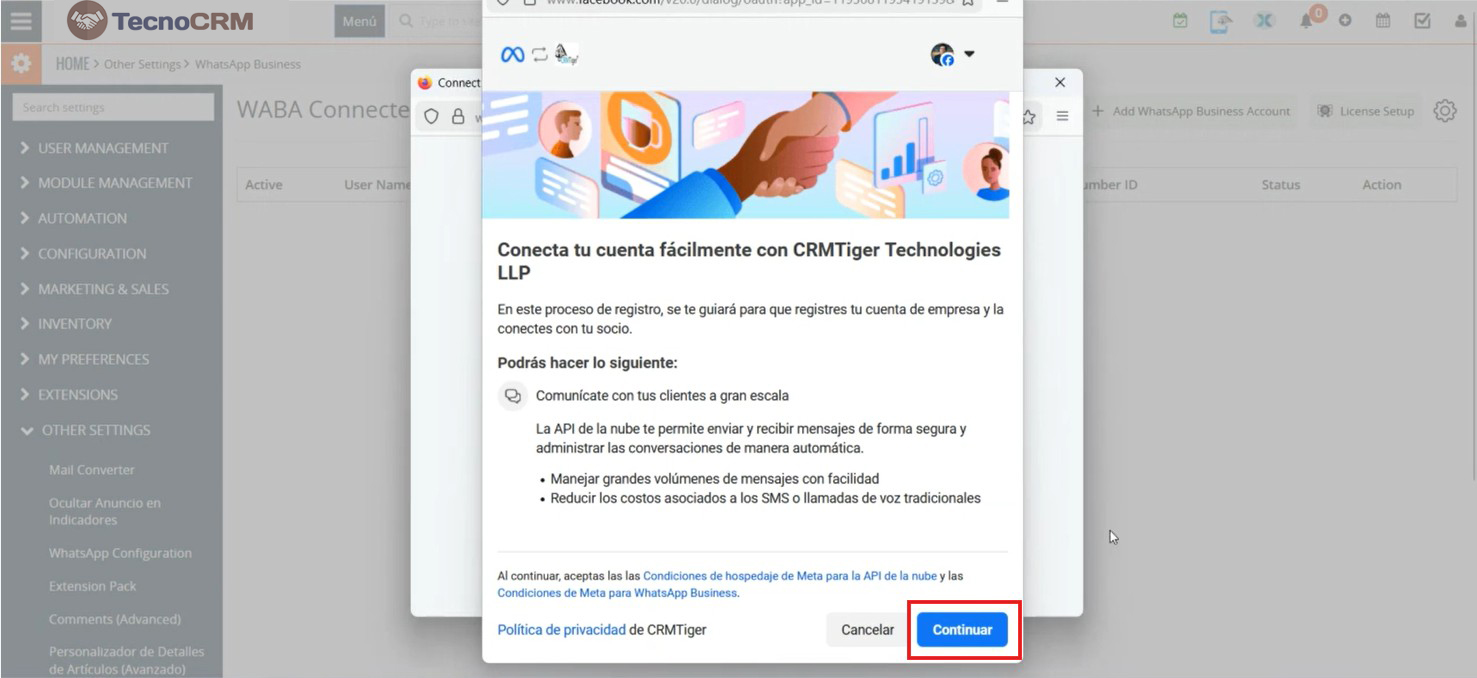
Task: Open the calendar icon in top bar
Action: 1383,21
